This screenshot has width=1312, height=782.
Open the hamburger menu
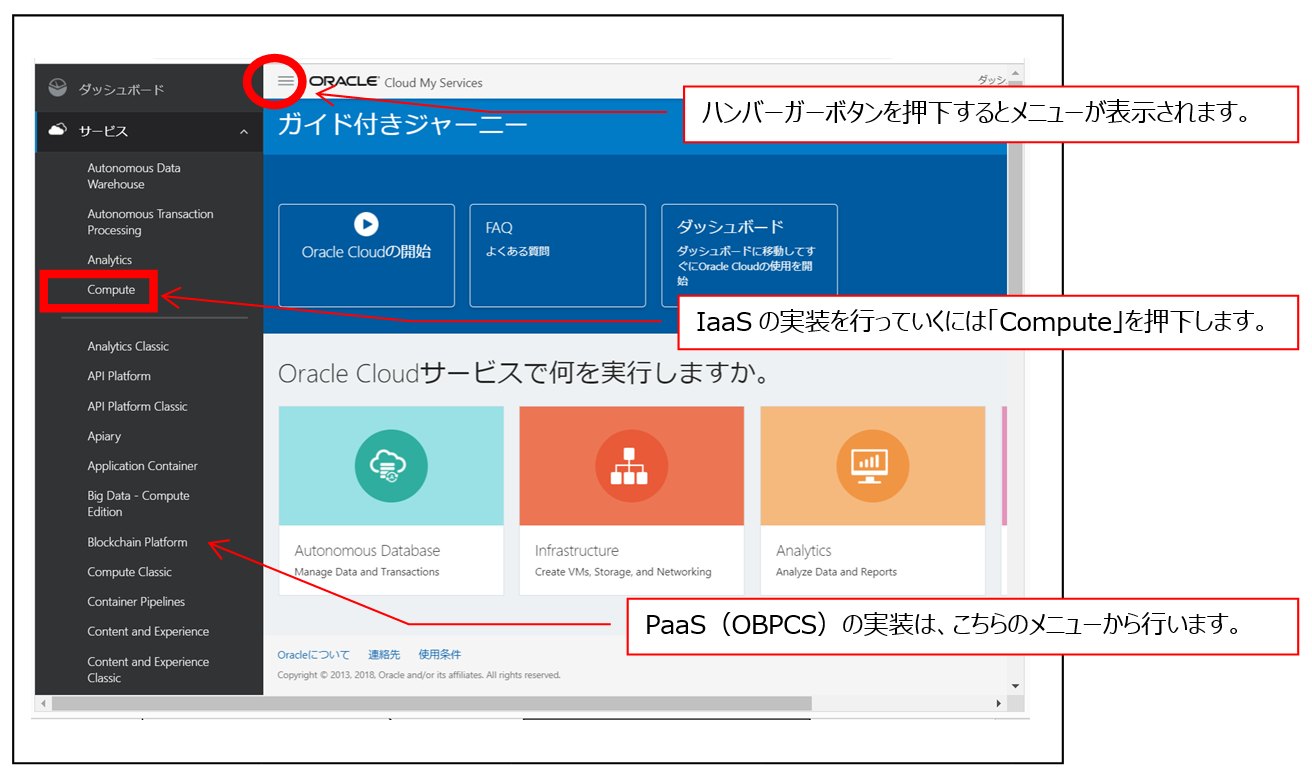click(x=286, y=82)
